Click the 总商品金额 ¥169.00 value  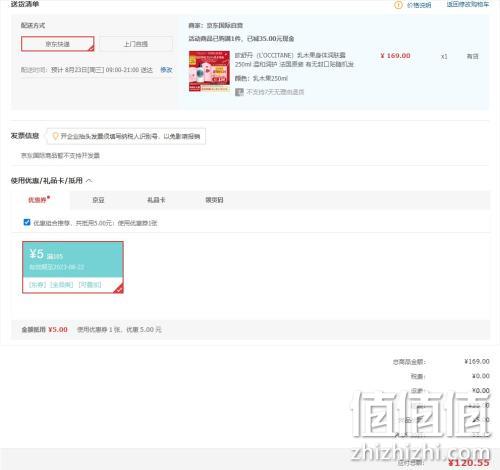click(477, 361)
